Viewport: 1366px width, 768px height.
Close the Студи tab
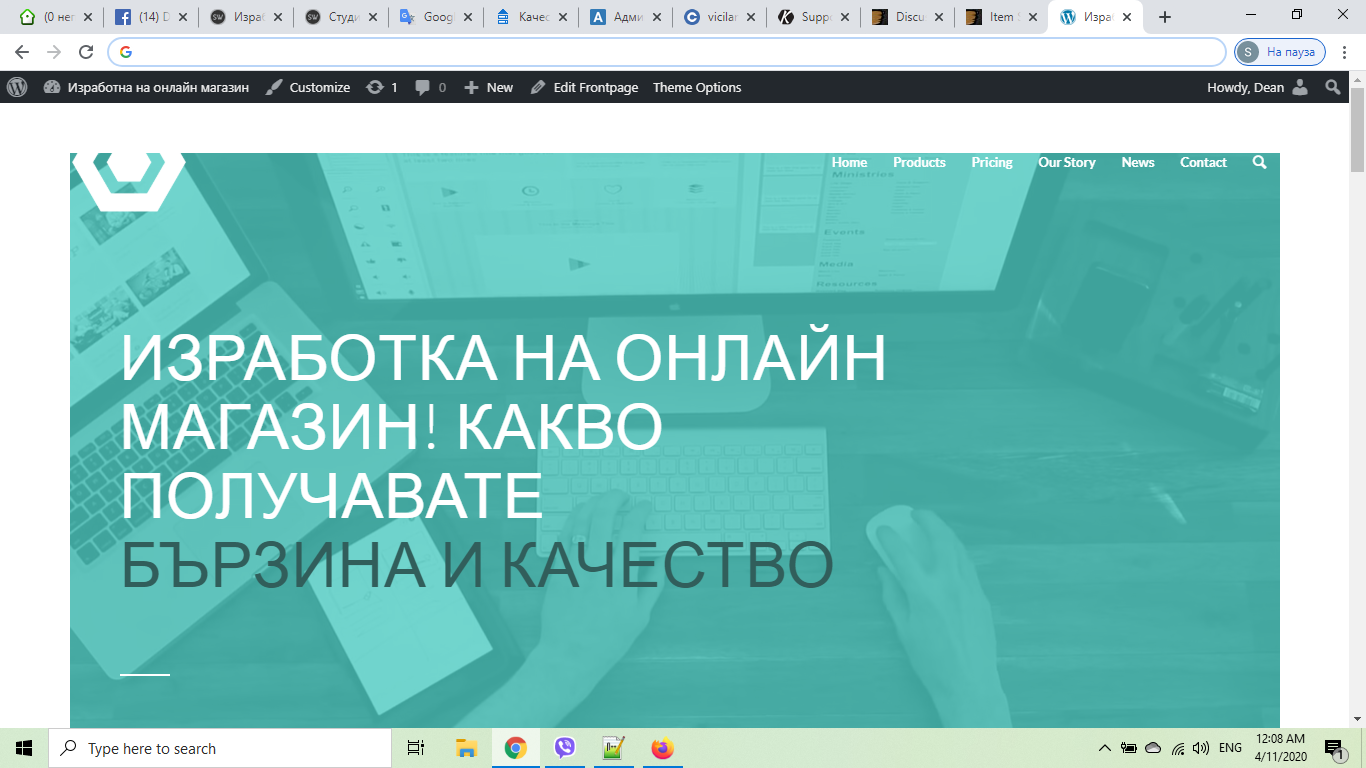click(x=372, y=17)
